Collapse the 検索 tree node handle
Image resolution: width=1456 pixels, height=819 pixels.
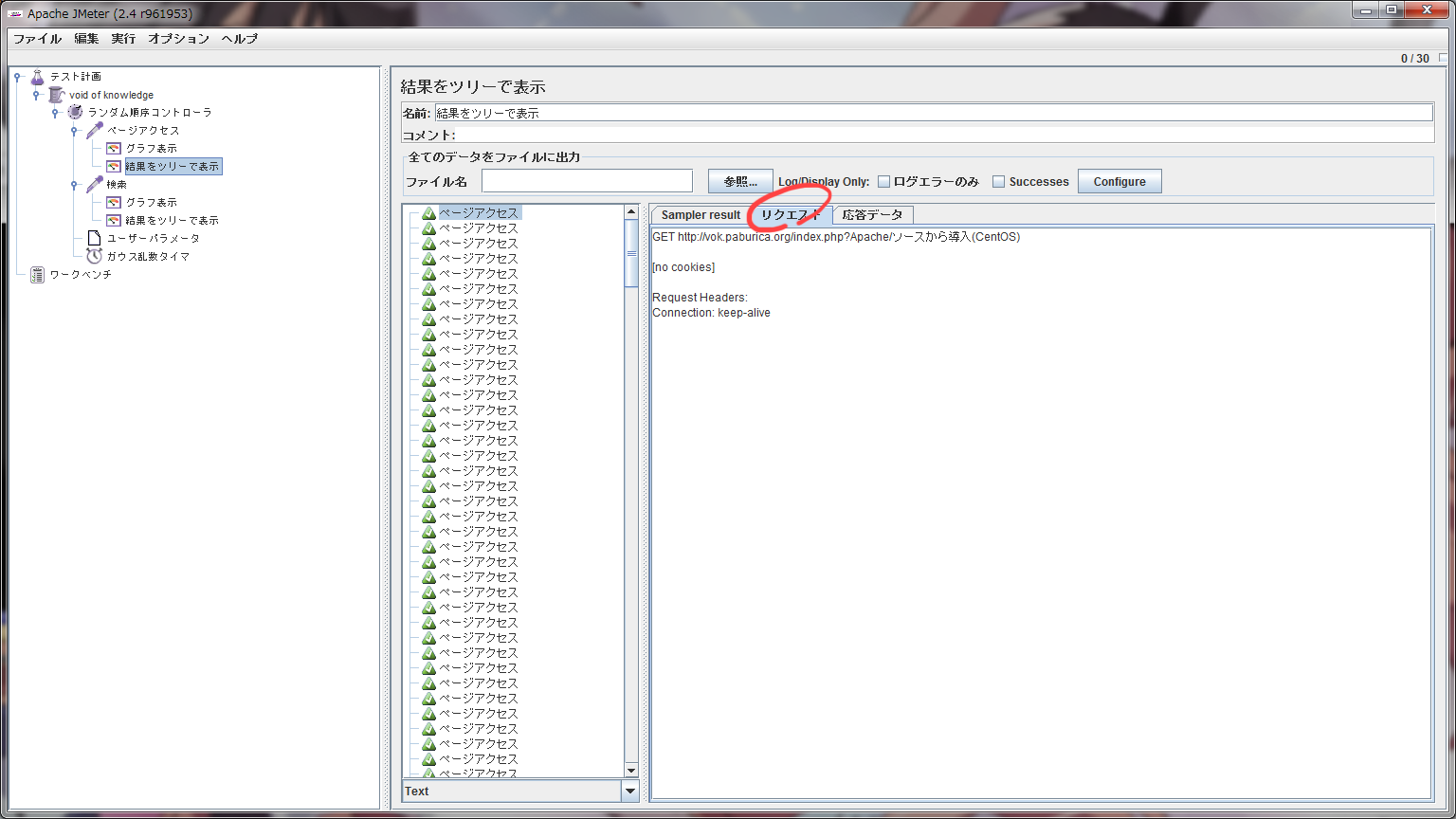point(74,185)
